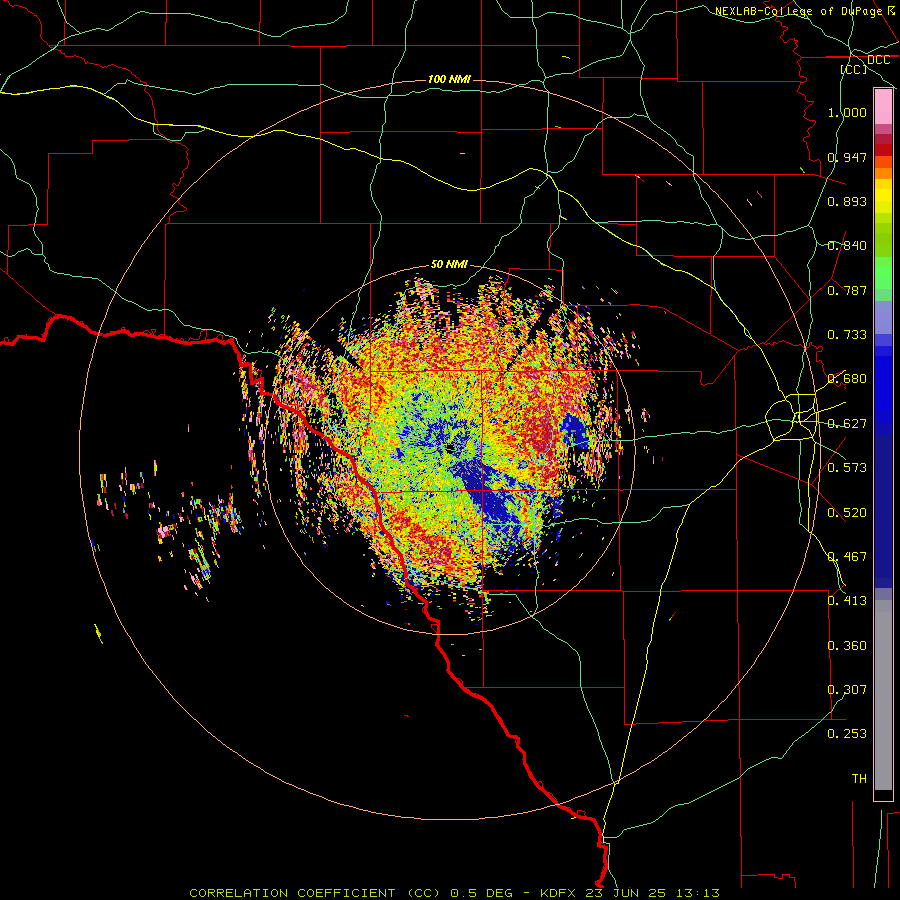
Task: Click the 0.413 legend value
Action: pos(847,601)
